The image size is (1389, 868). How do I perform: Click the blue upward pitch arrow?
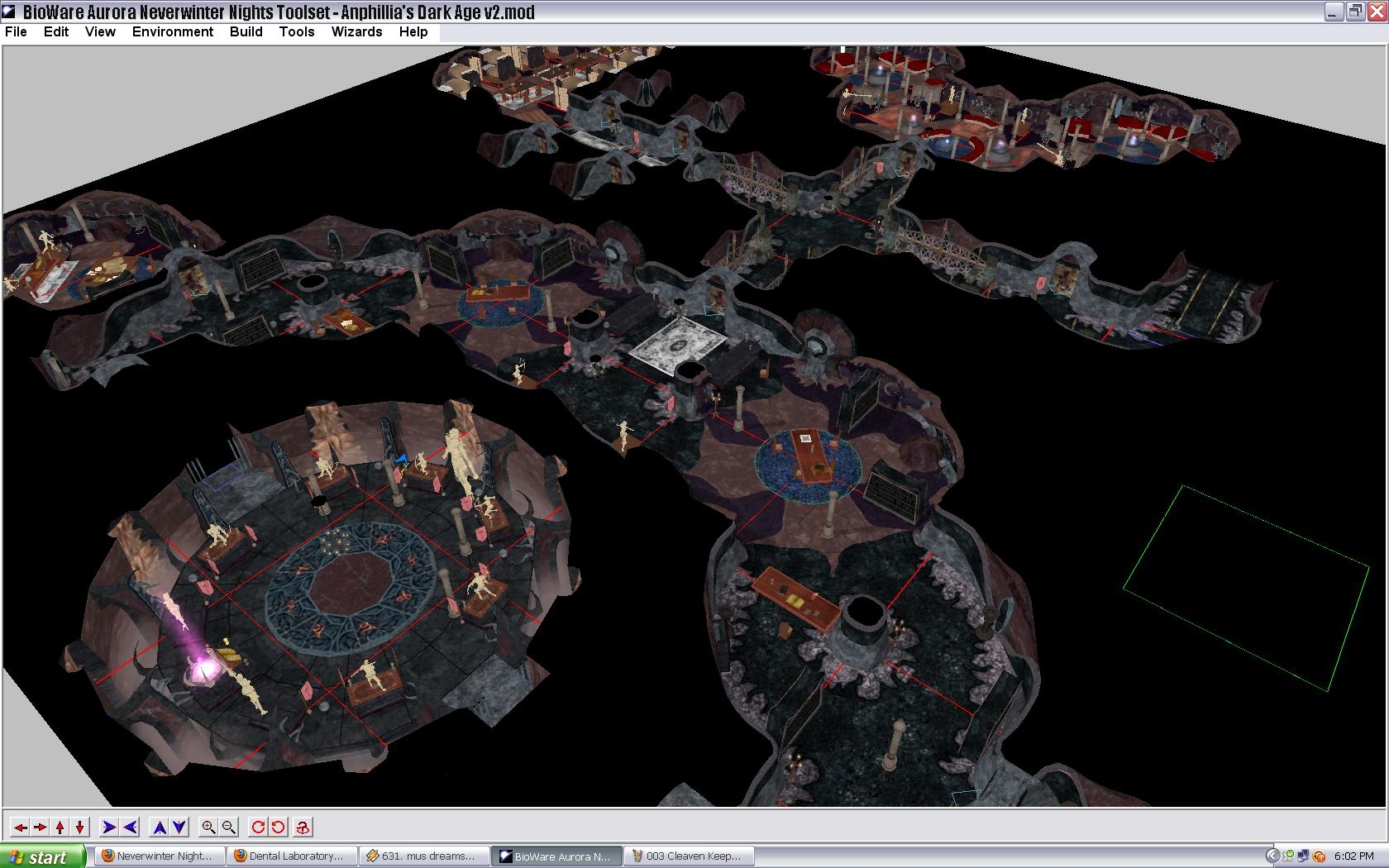160,827
